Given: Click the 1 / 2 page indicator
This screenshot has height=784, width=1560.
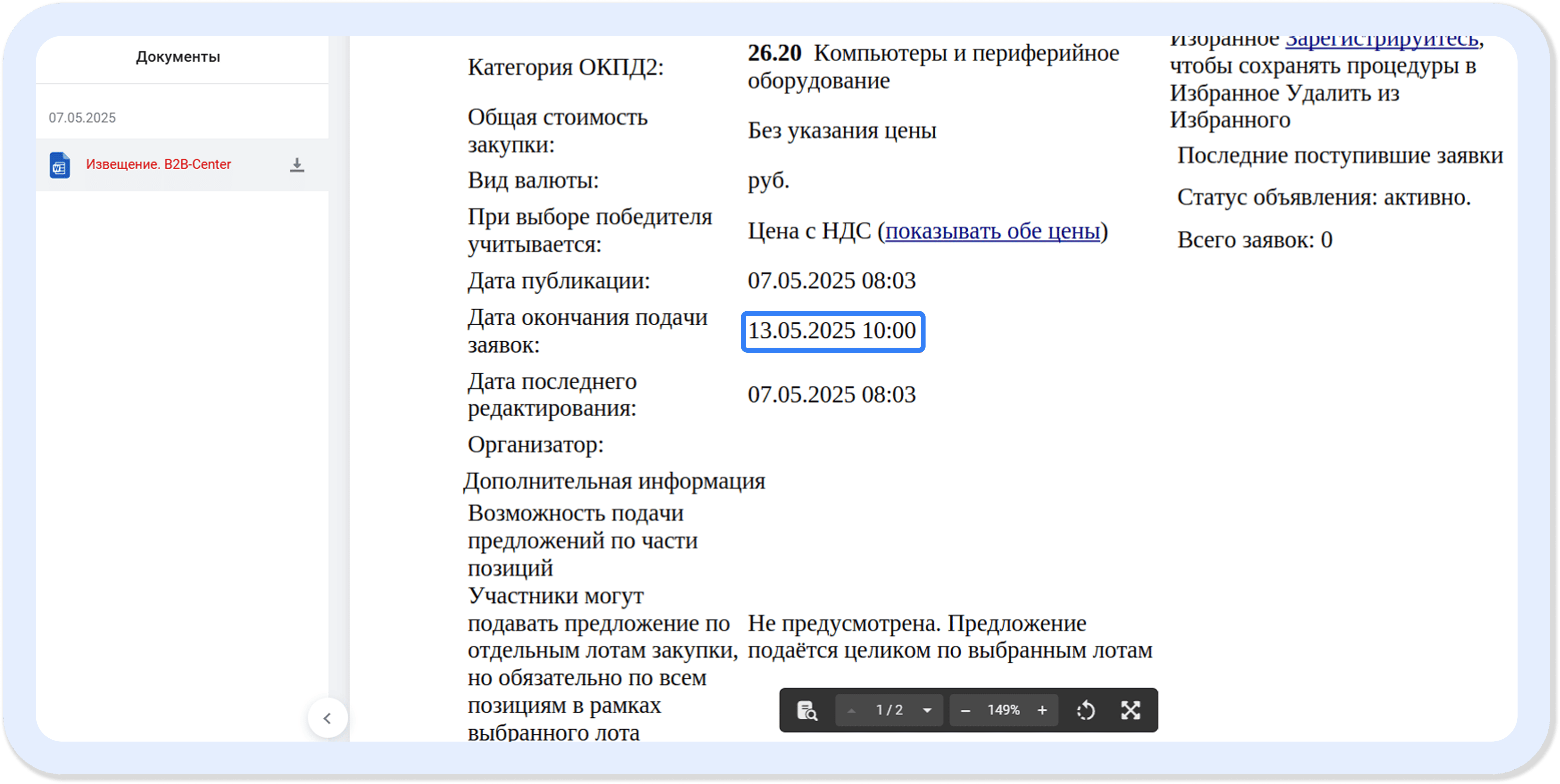Looking at the screenshot, I should click(888, 710).
